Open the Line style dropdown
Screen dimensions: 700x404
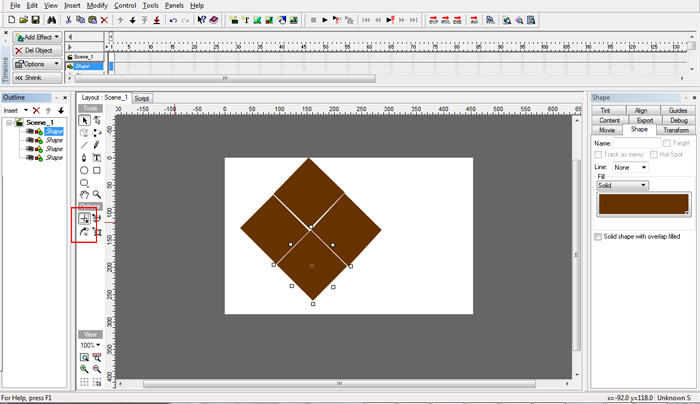pos(630,167)
